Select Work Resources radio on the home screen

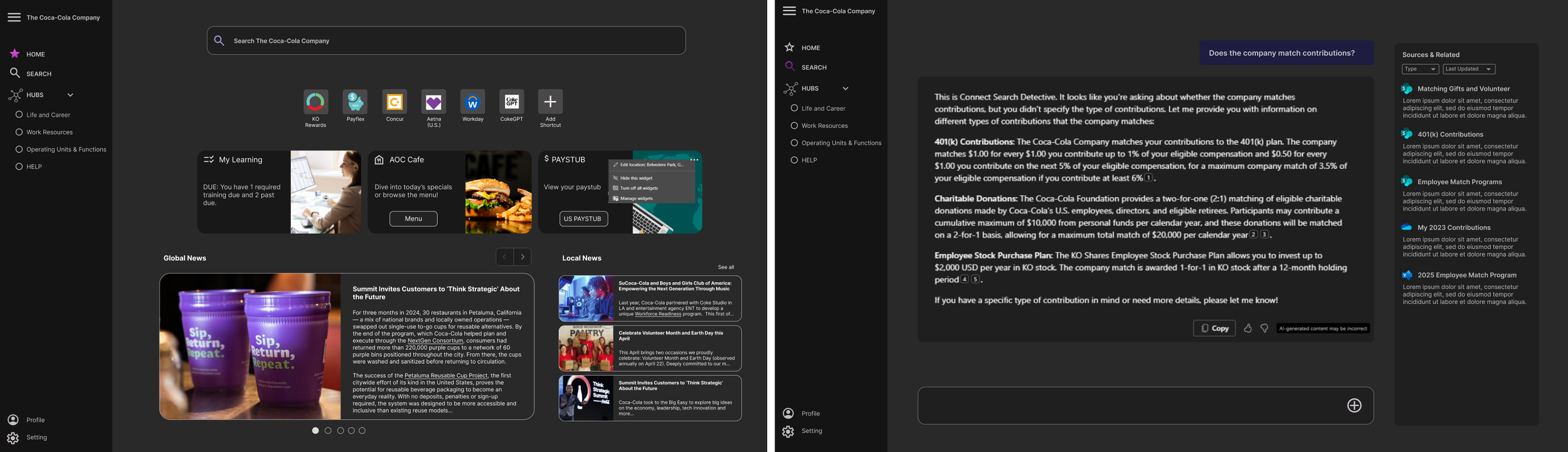[x=19, y=132]
